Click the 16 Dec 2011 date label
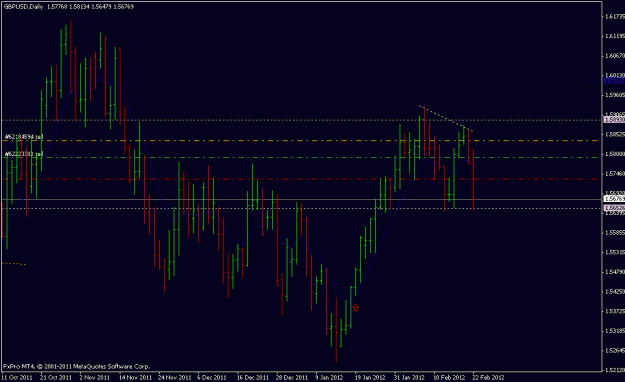Viewport: 625px width, 382px height. pos(253,377)
